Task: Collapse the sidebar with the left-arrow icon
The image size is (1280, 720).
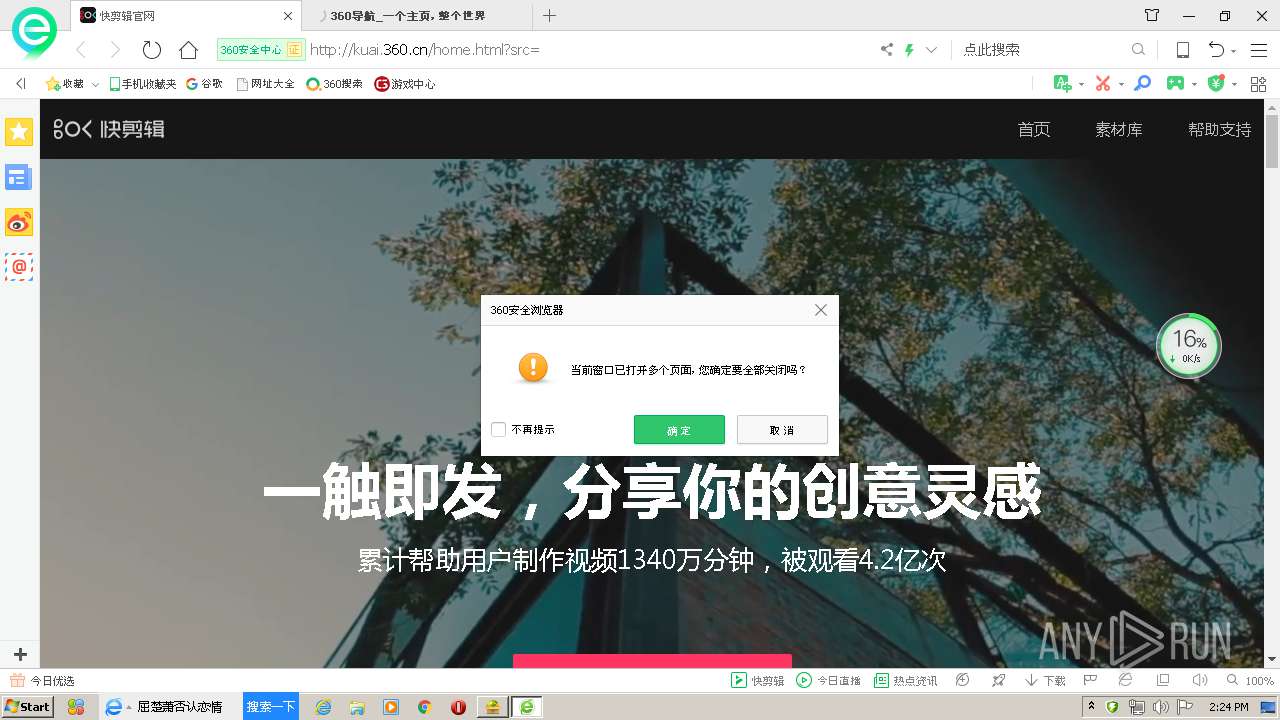Action: pyautogui.click(x=21, y=84)
